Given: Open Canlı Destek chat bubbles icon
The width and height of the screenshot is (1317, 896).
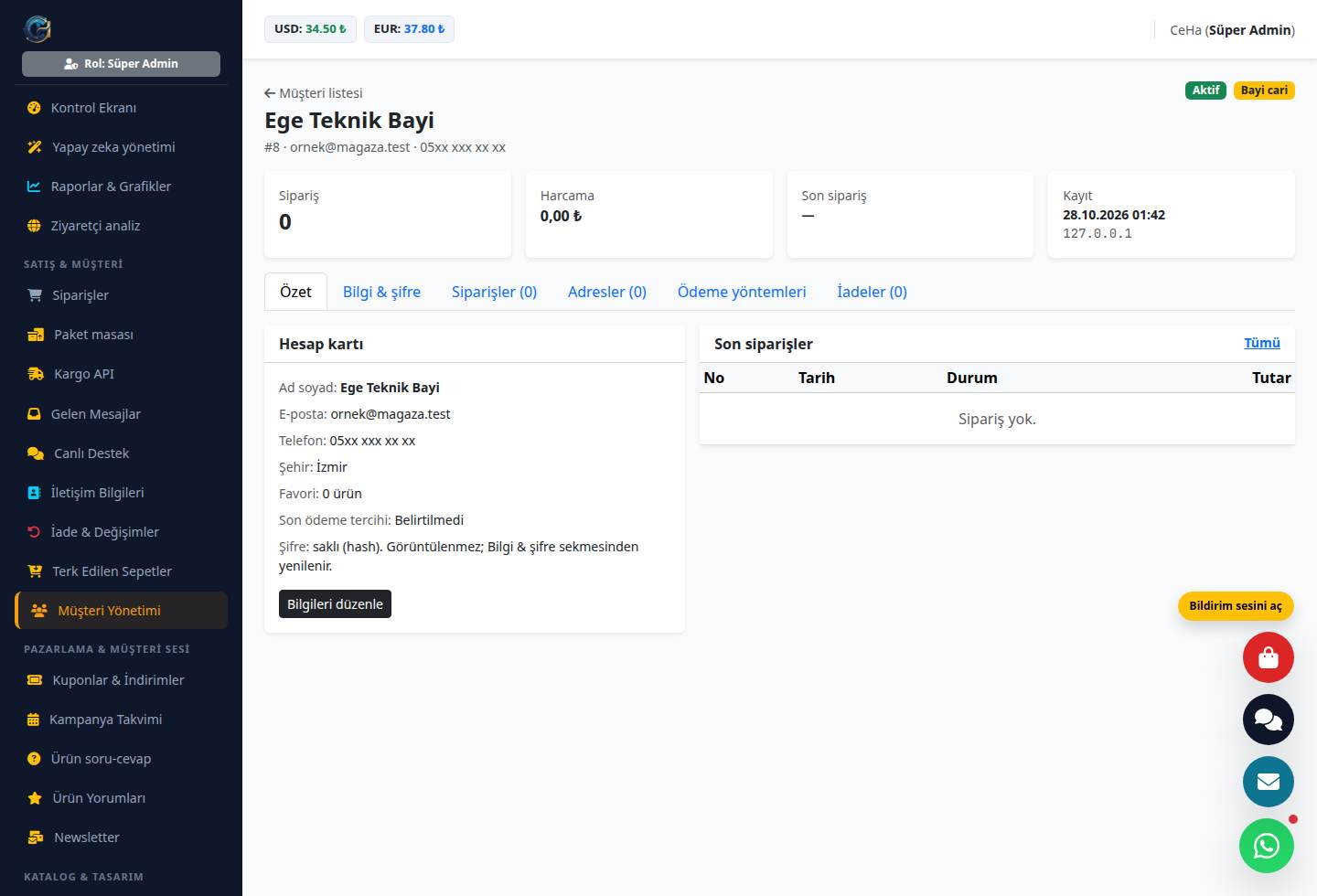Looking at the screenshot, I should click(x=36, y=453).
